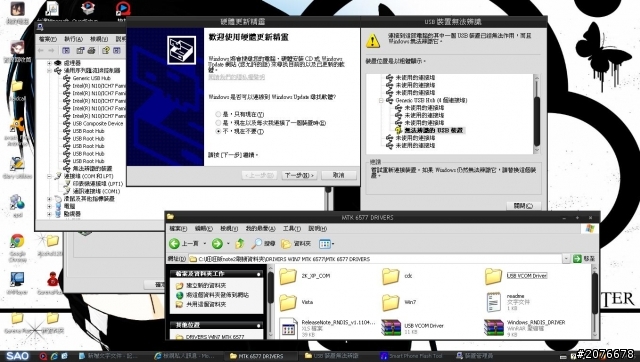Select radio 是，只有現在(Y)
This screenshot has width=640, height=362.
click(218, 114)
